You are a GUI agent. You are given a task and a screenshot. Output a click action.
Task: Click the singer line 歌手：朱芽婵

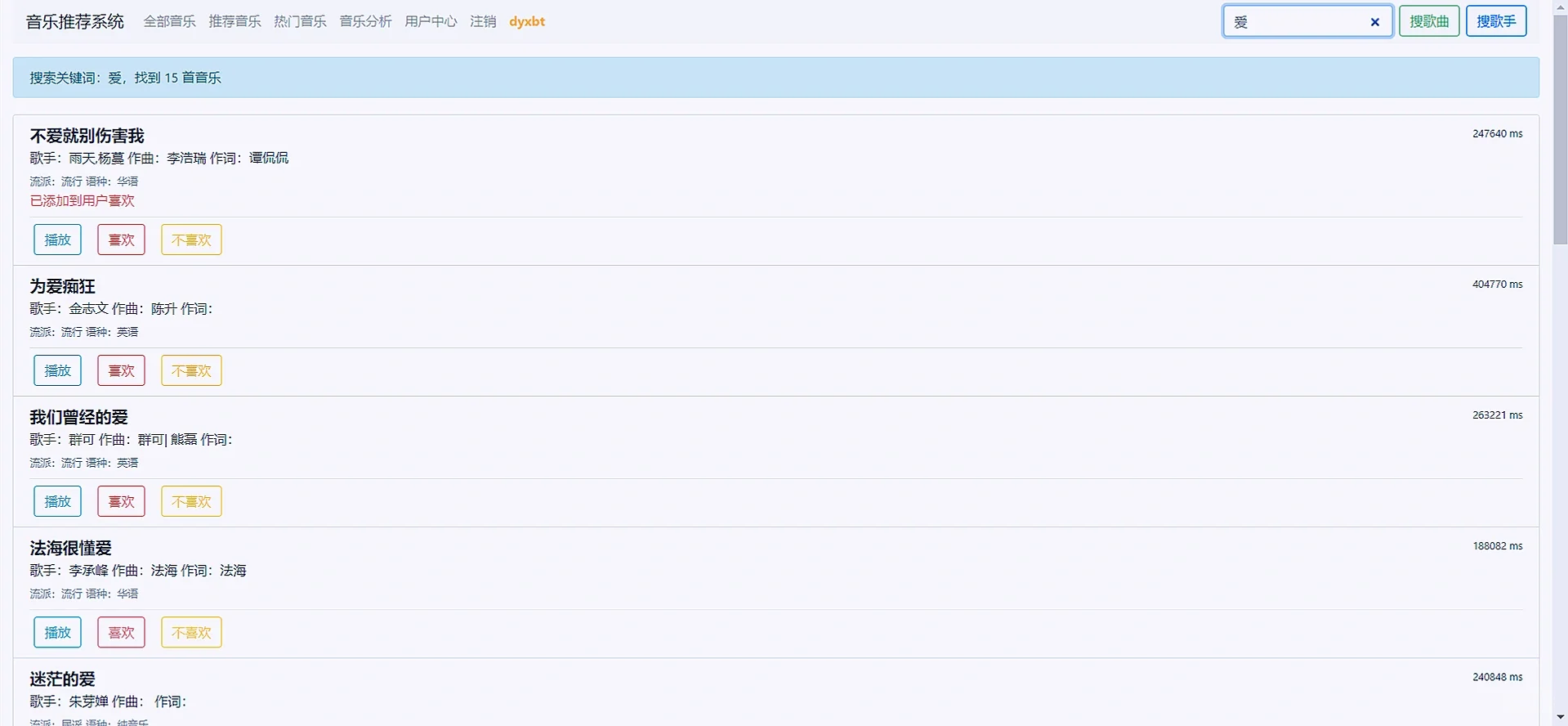coord(69,701)
